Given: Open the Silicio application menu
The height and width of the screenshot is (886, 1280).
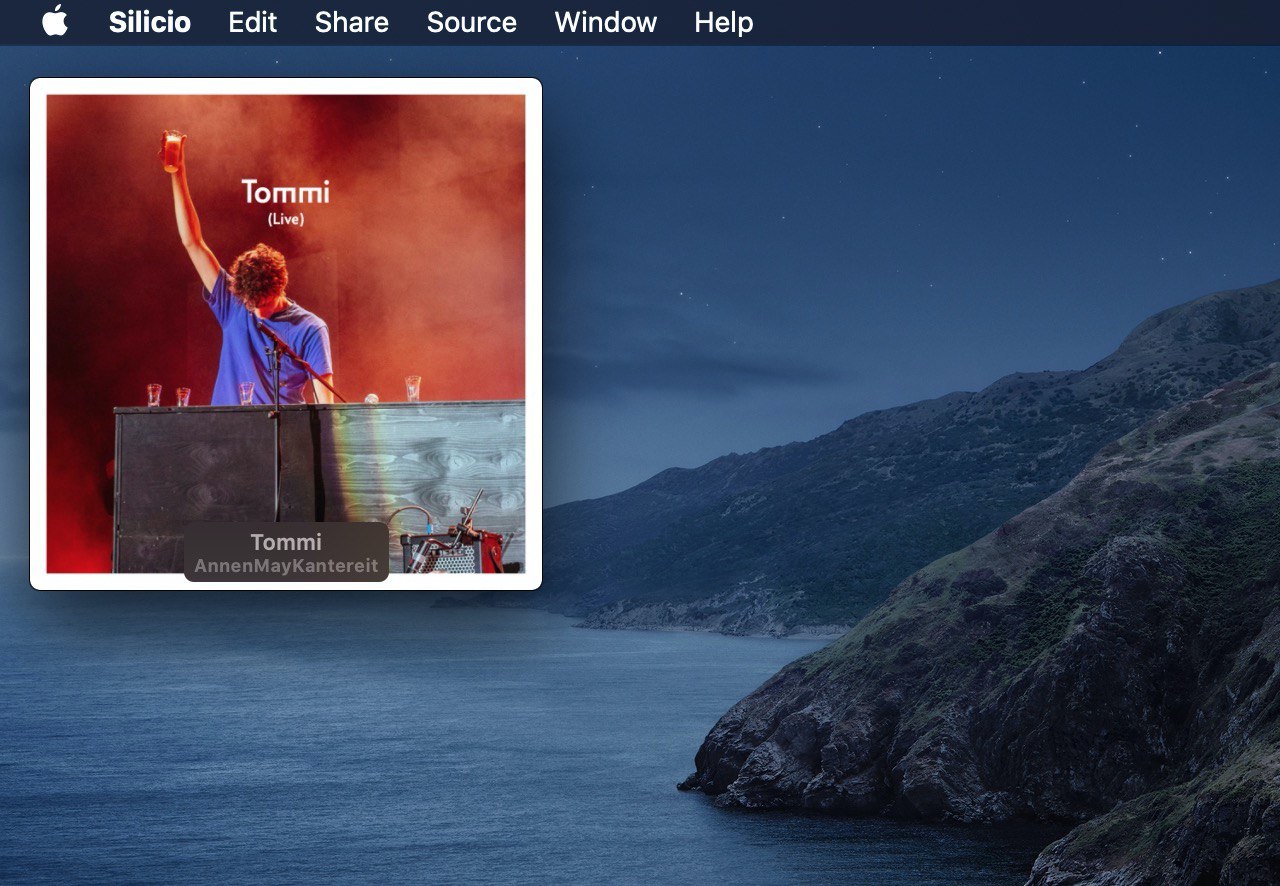Looking at the screenshot, I should (150, 22).
